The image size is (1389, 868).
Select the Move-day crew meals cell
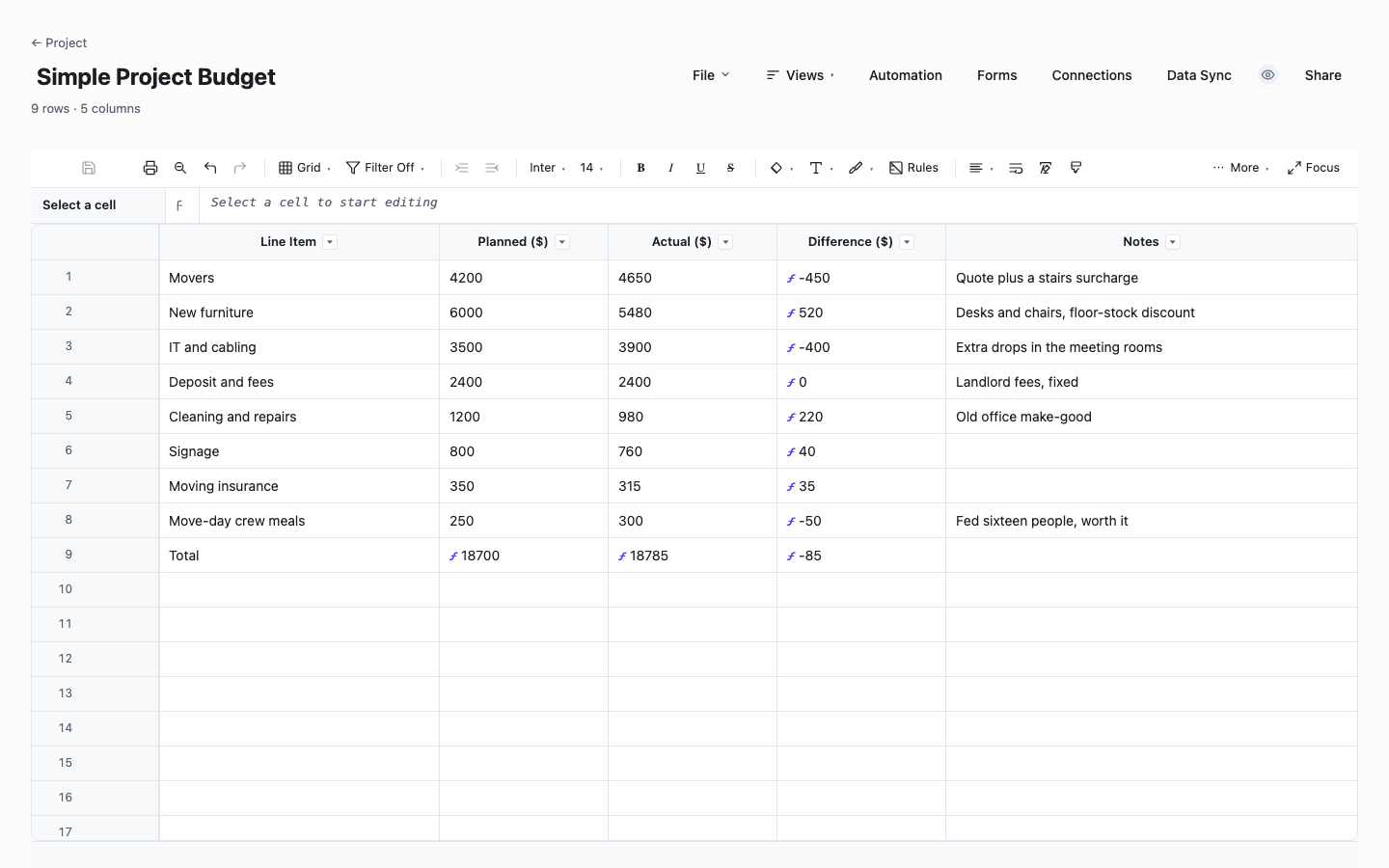tap(299, 521)
